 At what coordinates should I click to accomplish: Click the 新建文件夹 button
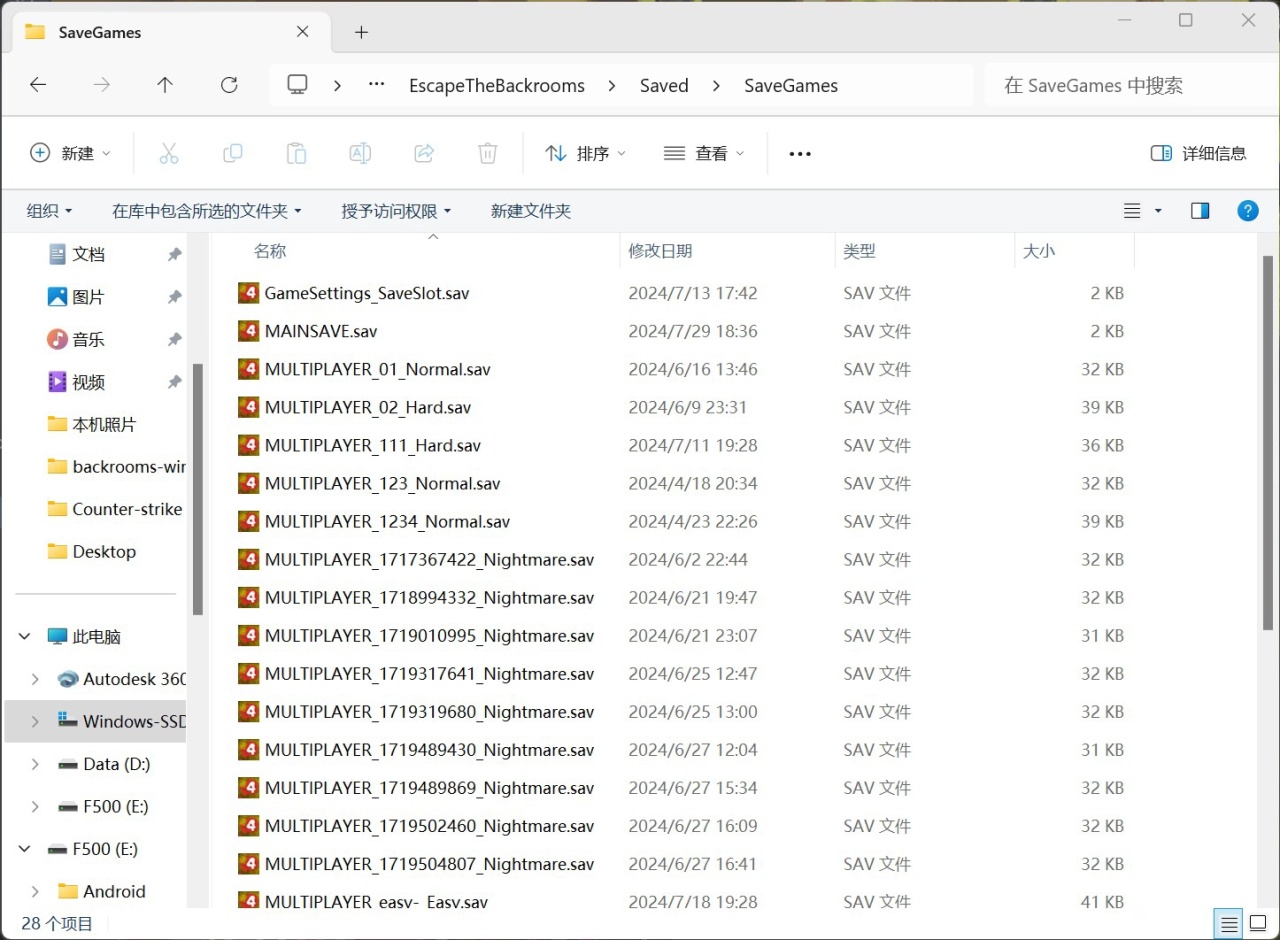[530, 211]
